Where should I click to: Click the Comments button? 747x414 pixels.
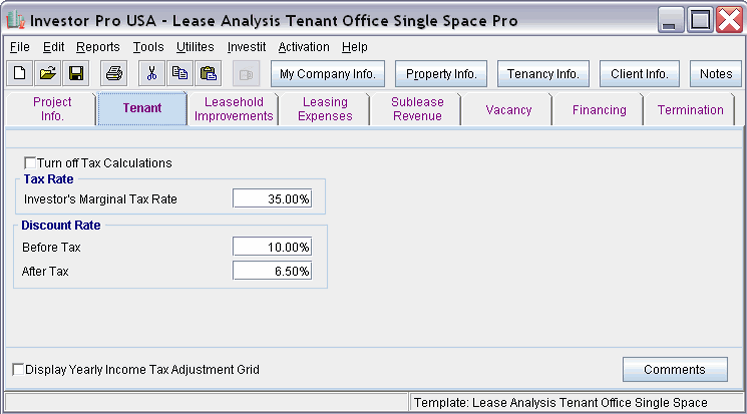pos(674,370)
